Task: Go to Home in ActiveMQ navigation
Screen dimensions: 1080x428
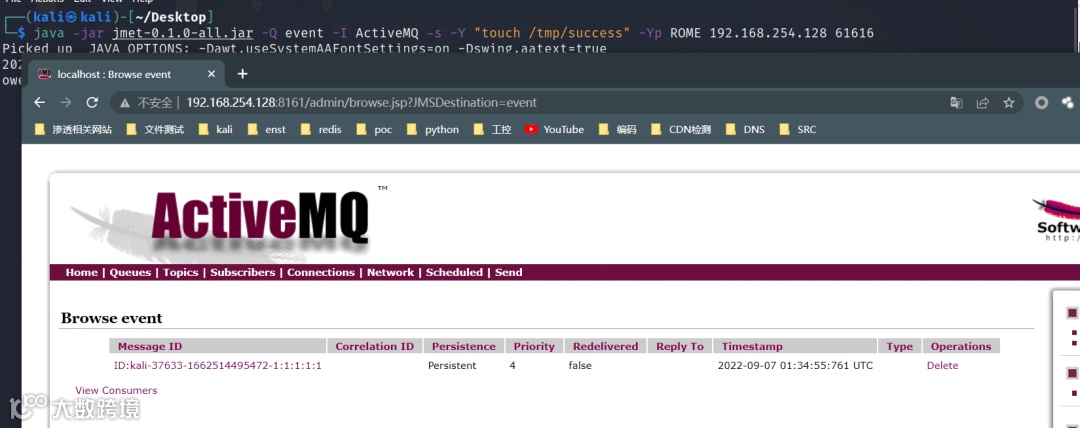Action: [x=81, y=272]
